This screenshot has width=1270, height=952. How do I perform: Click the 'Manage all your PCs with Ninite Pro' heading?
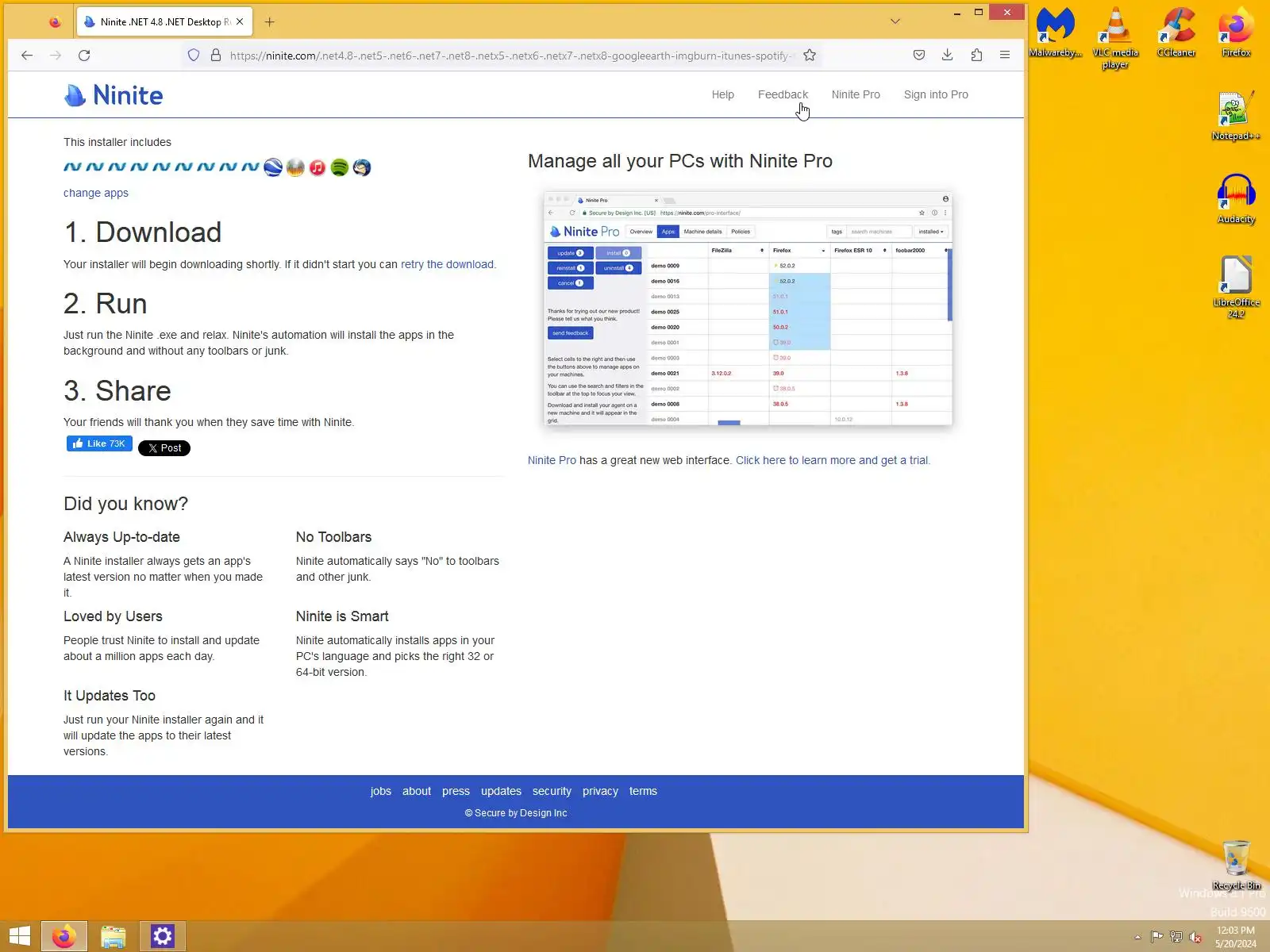[680, 161]
